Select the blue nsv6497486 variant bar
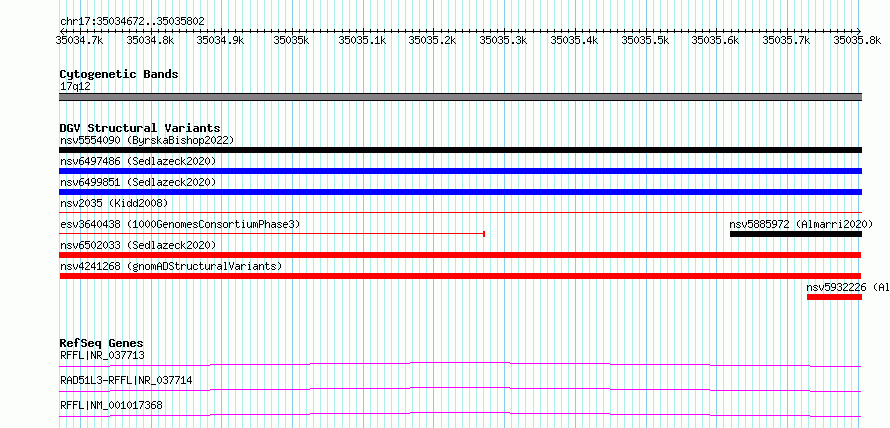The width and height of the screenshot is (890, 428). click(460, 171)
